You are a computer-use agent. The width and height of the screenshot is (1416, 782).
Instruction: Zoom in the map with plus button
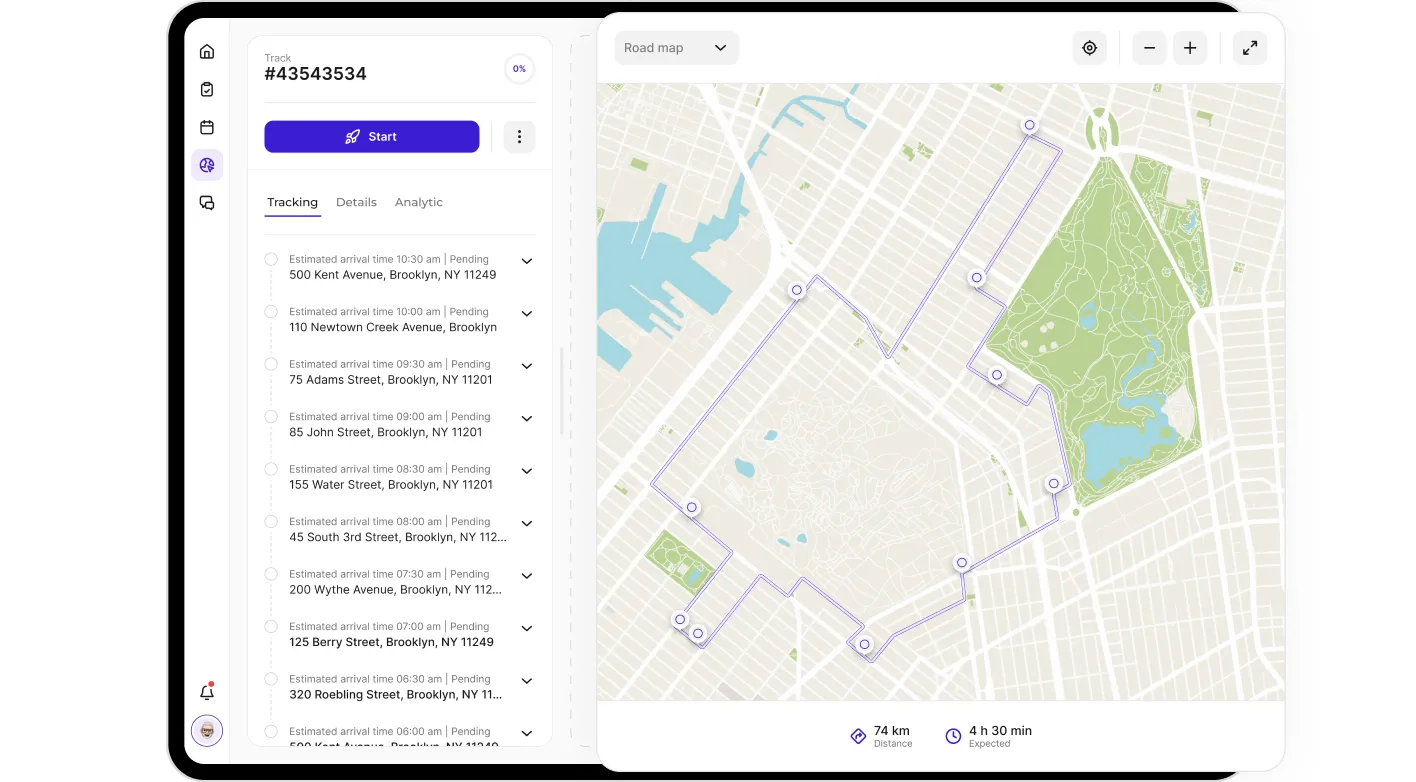click(x=1190, y=48)
